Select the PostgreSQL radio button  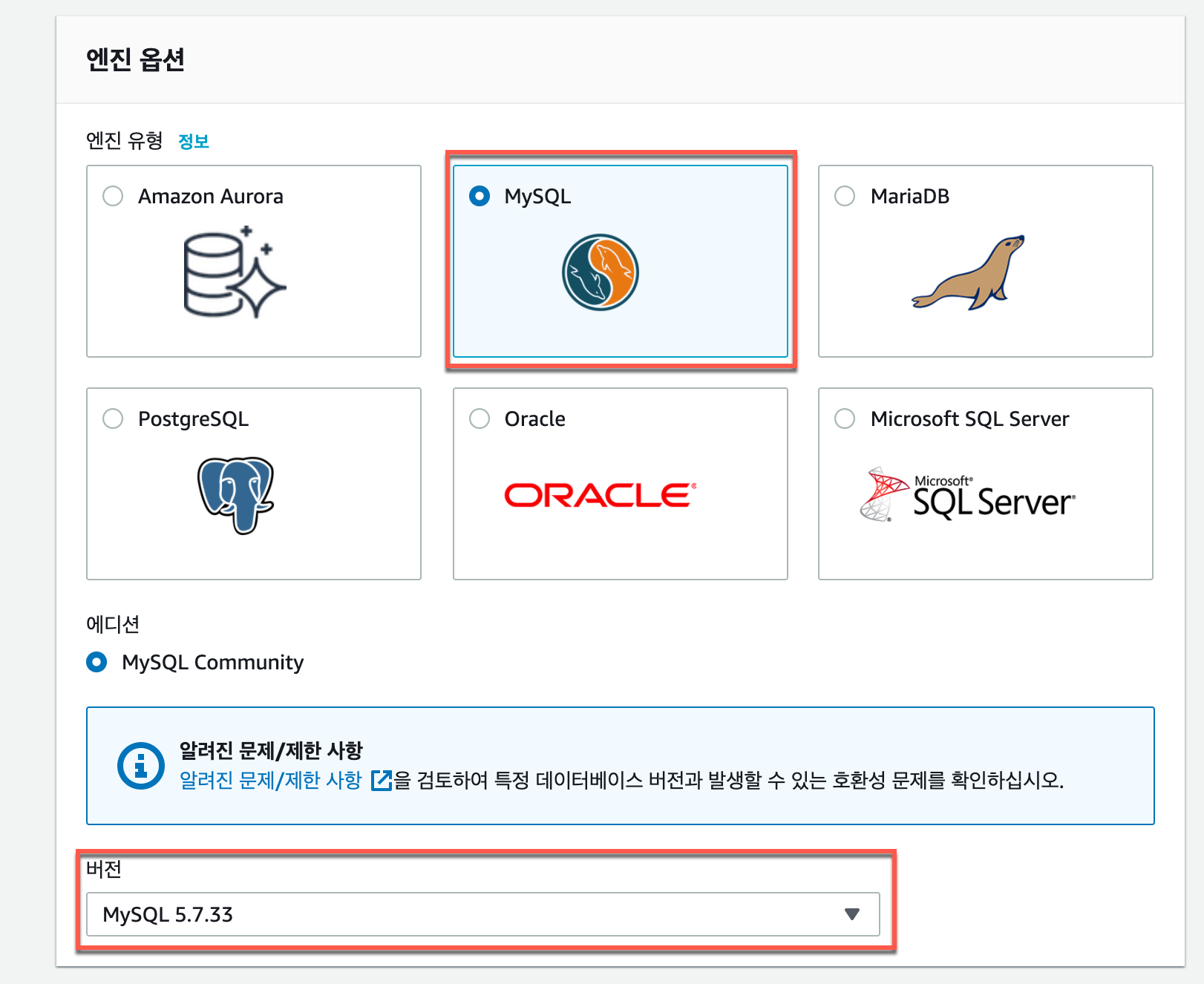click(113, 419)
